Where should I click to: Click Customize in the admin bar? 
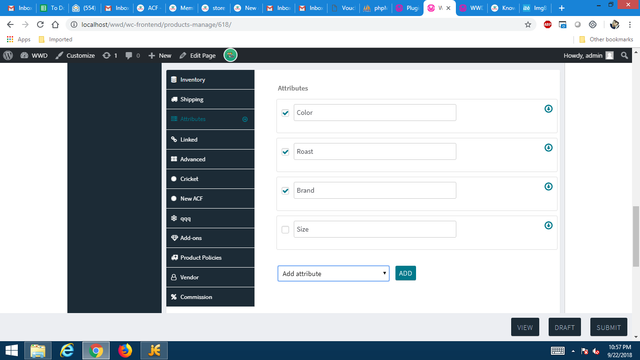click(76, 56)
